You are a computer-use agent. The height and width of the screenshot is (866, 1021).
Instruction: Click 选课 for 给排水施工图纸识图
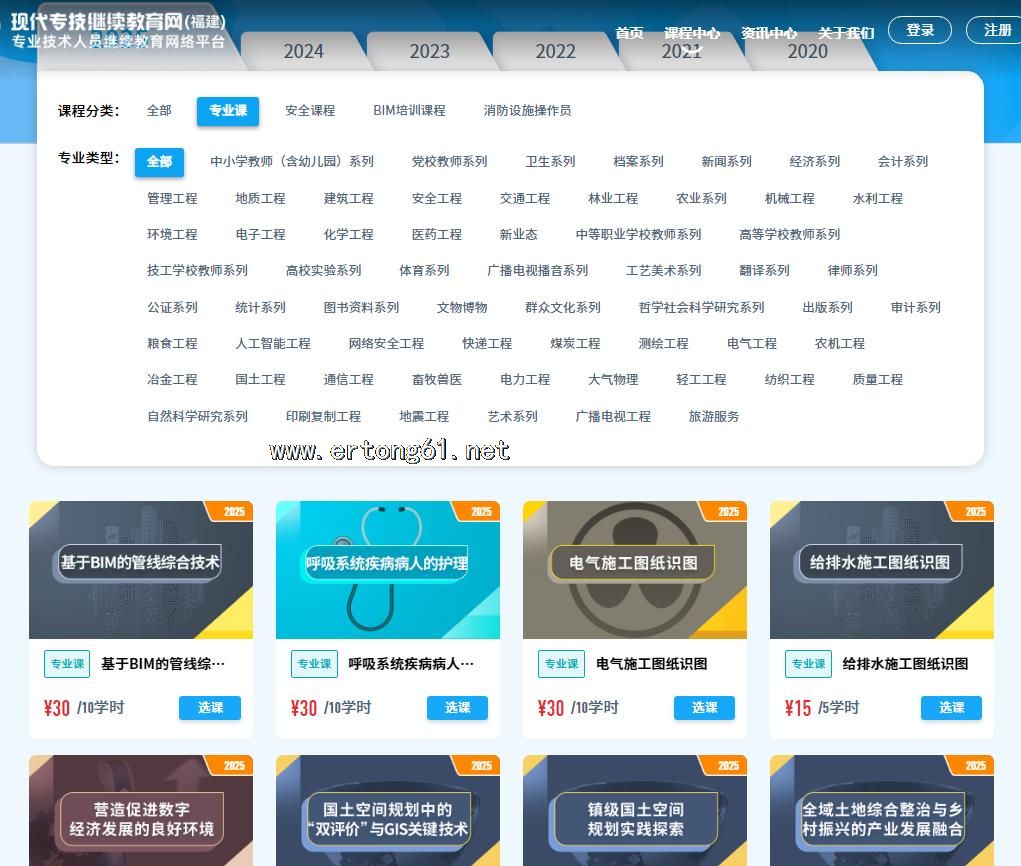pos(950,708)
